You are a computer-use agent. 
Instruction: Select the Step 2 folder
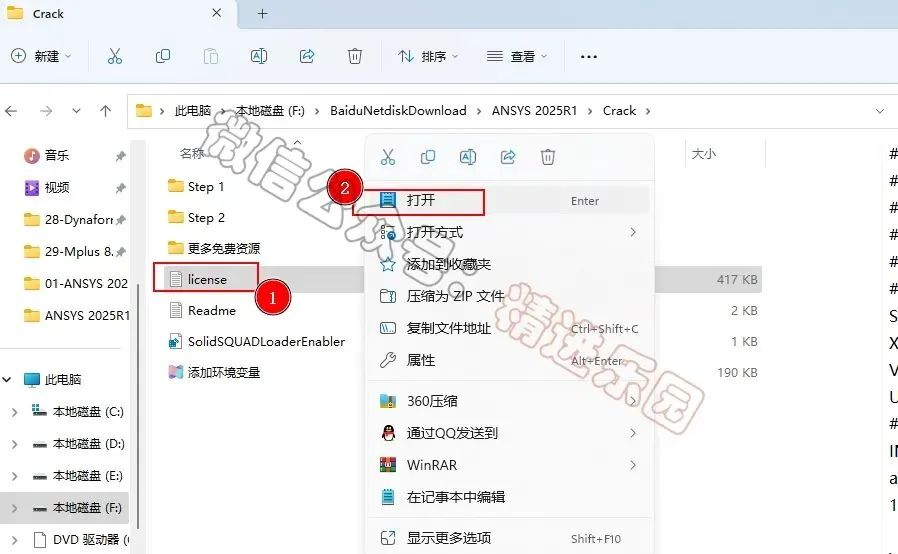196,217
